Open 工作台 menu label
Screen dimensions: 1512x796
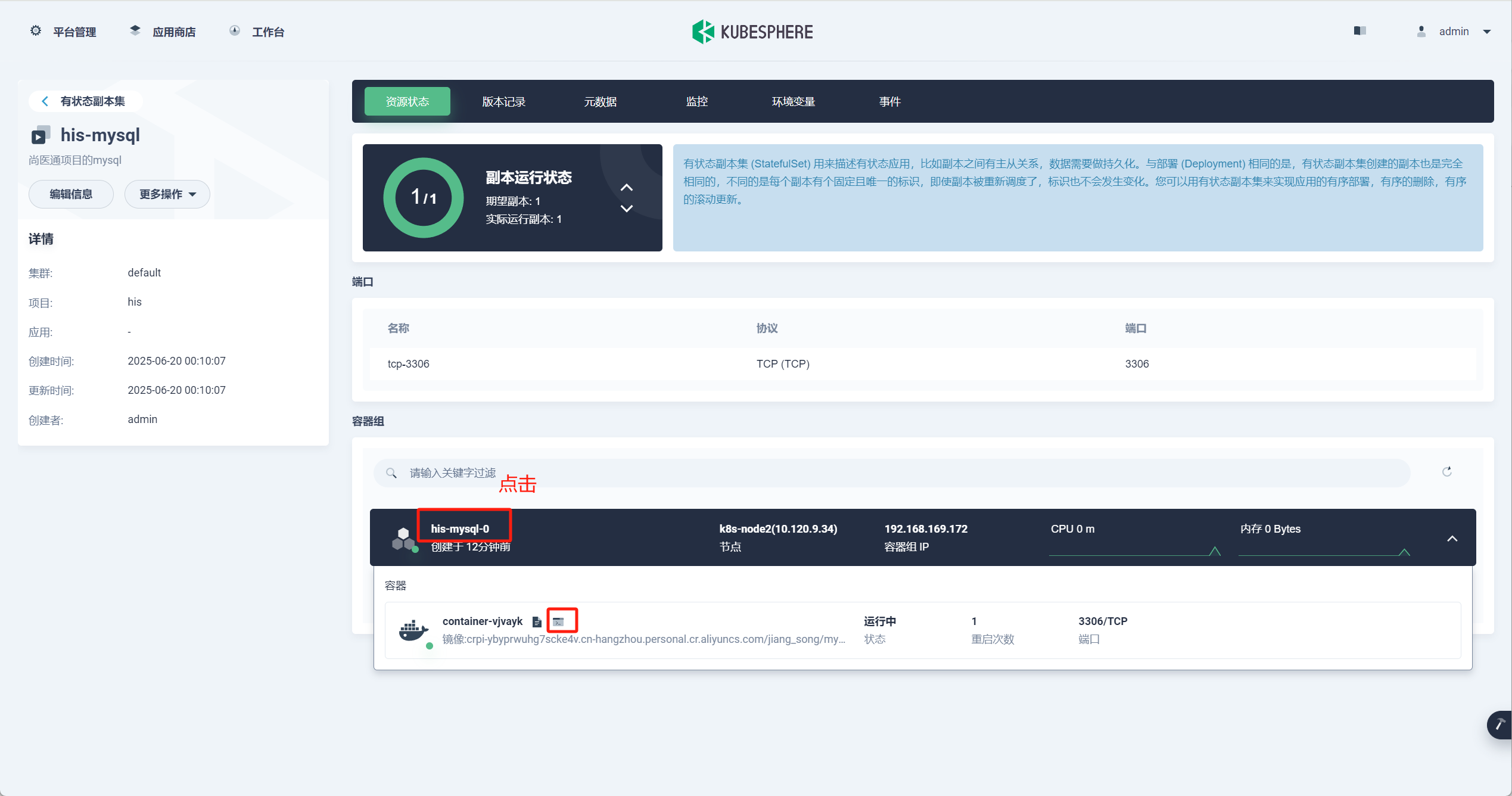click(268, 32)
